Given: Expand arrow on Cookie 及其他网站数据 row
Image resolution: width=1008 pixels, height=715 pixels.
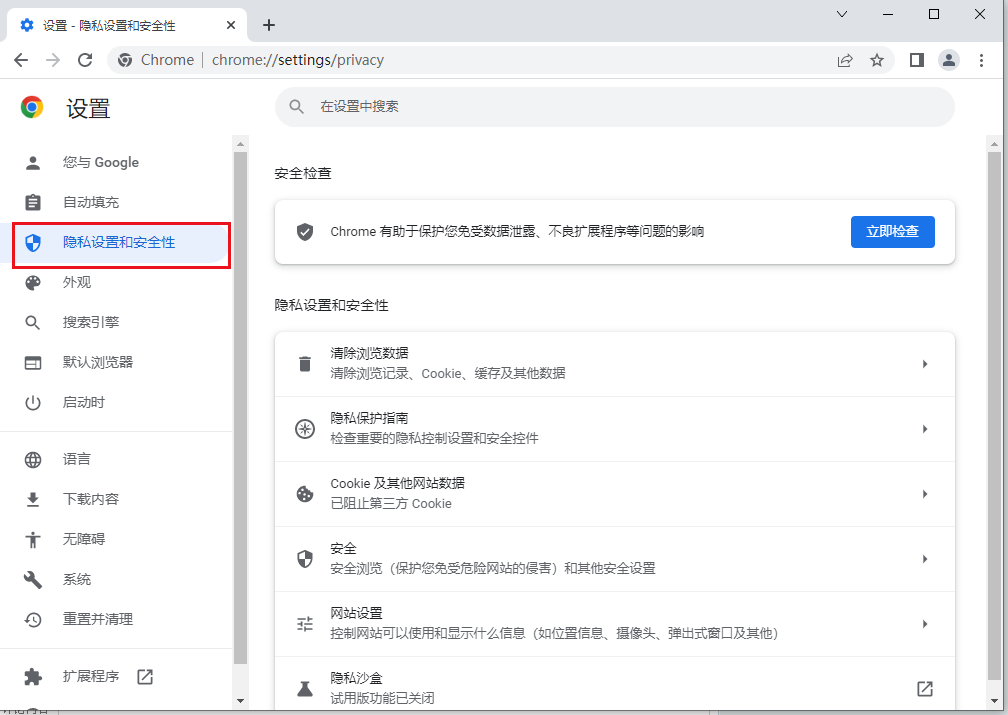Looking at the screenshot, I should pos(924,494).
